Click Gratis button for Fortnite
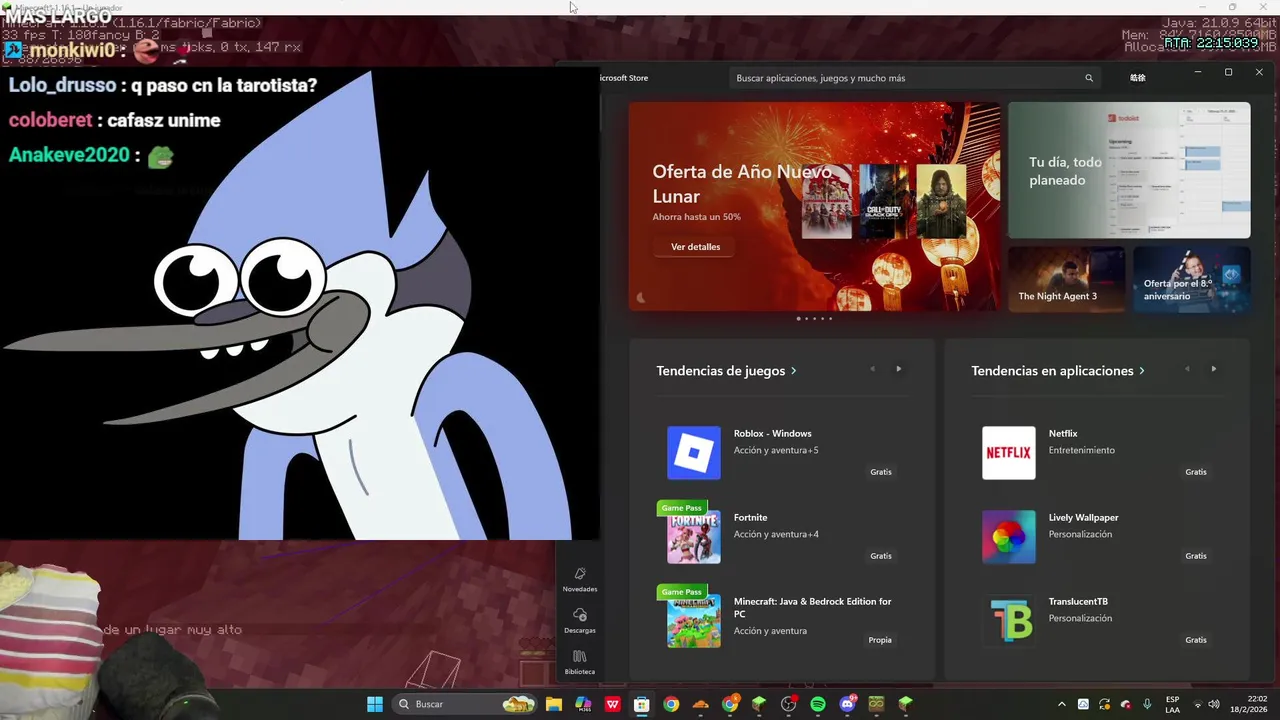This screenshot has height=720, width=1280. pos(881,556)
